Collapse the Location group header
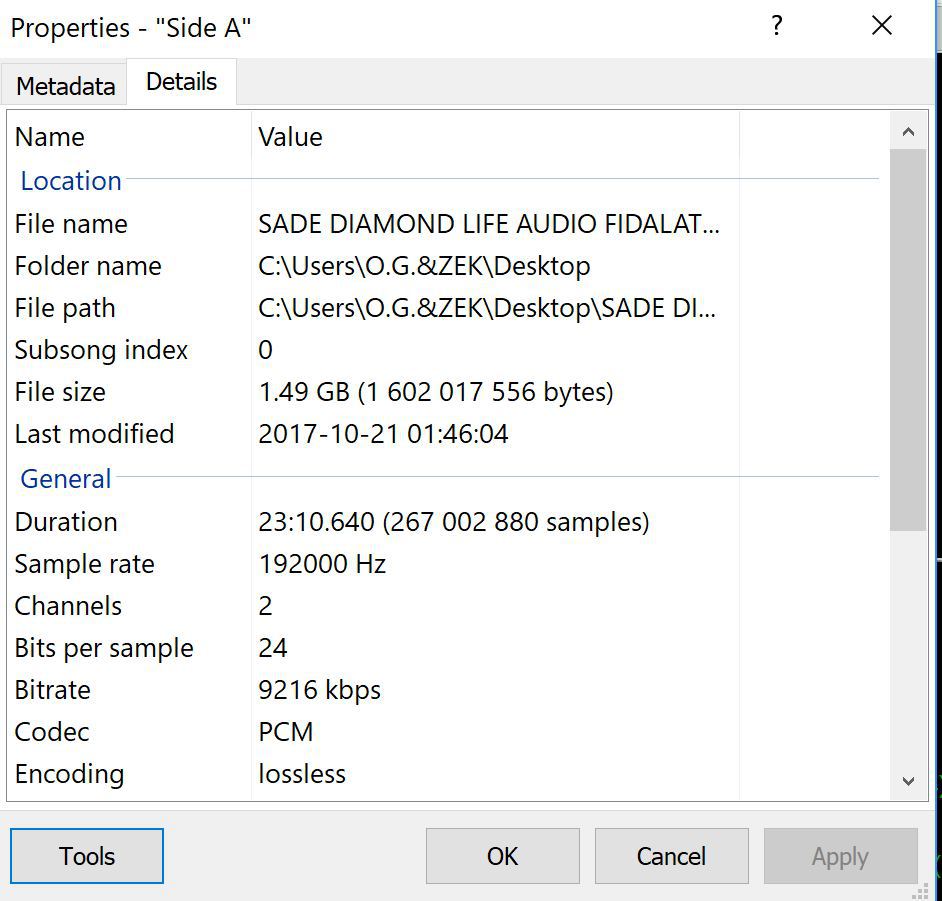The height and width of the screenshot is (901, 942). (x=71, y=181)
